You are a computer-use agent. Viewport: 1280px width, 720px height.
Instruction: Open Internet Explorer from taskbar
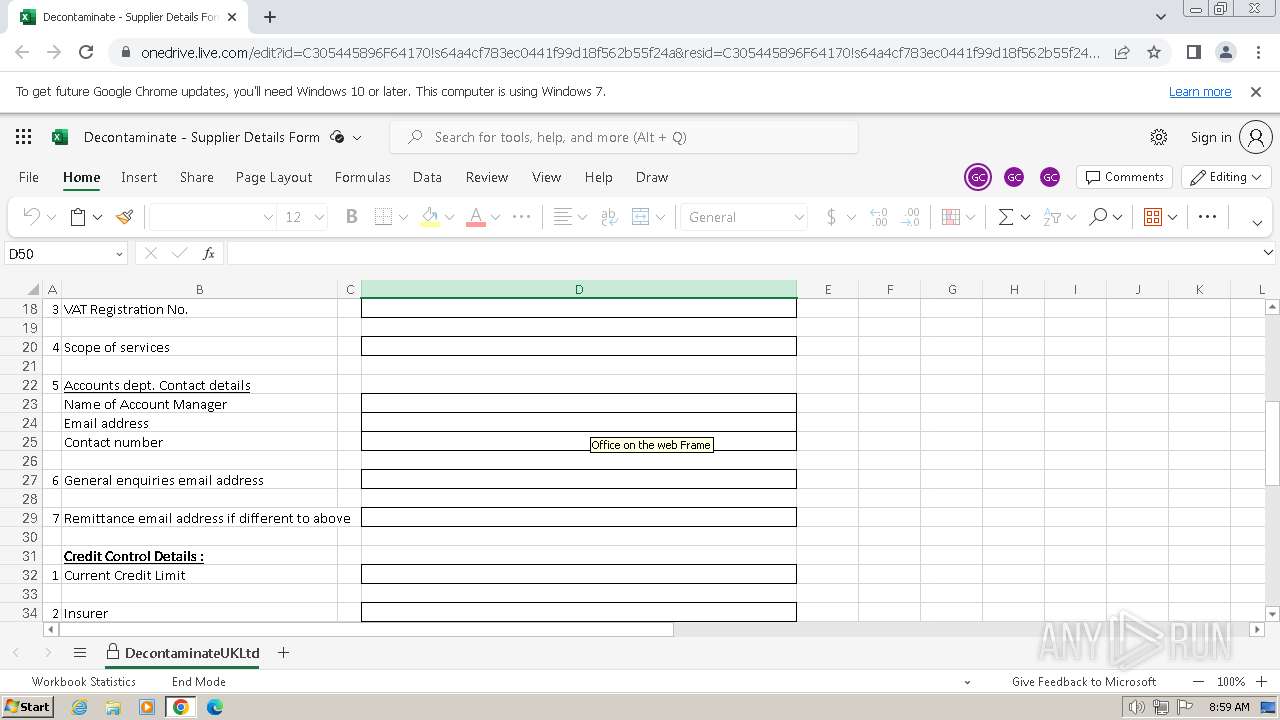click(x=80, y=707)
